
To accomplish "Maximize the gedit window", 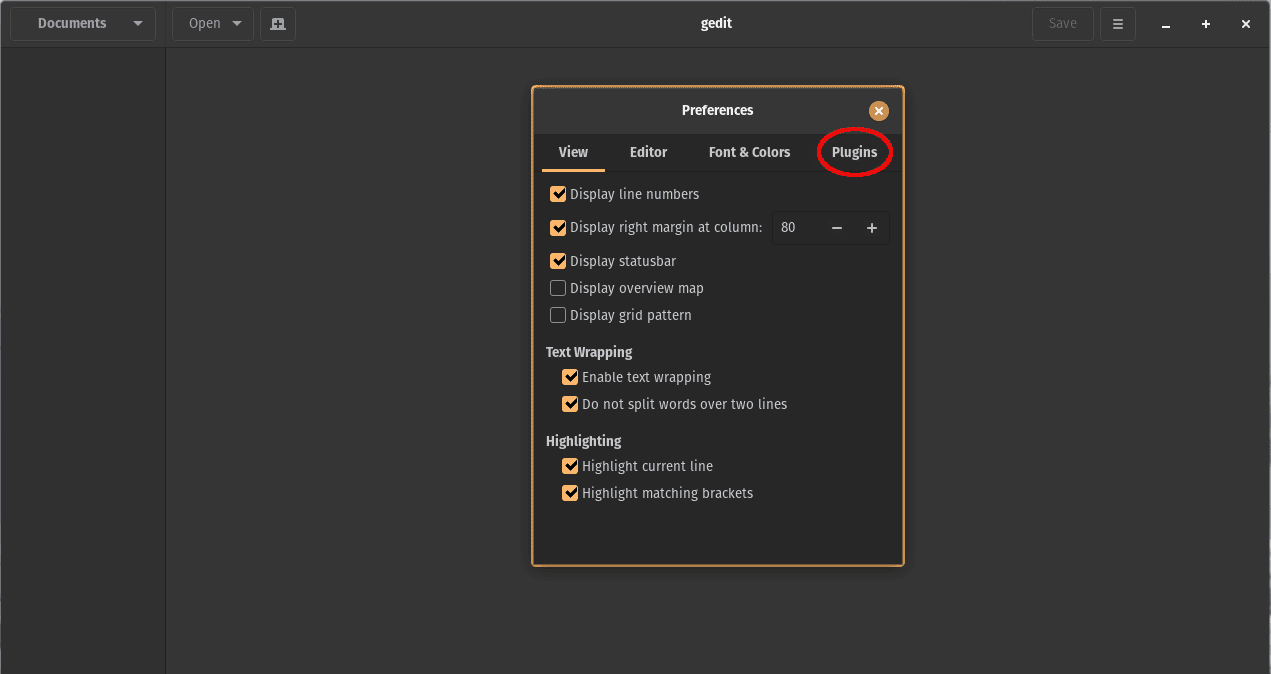I will pyautogui.click(x=1206, y=24).
